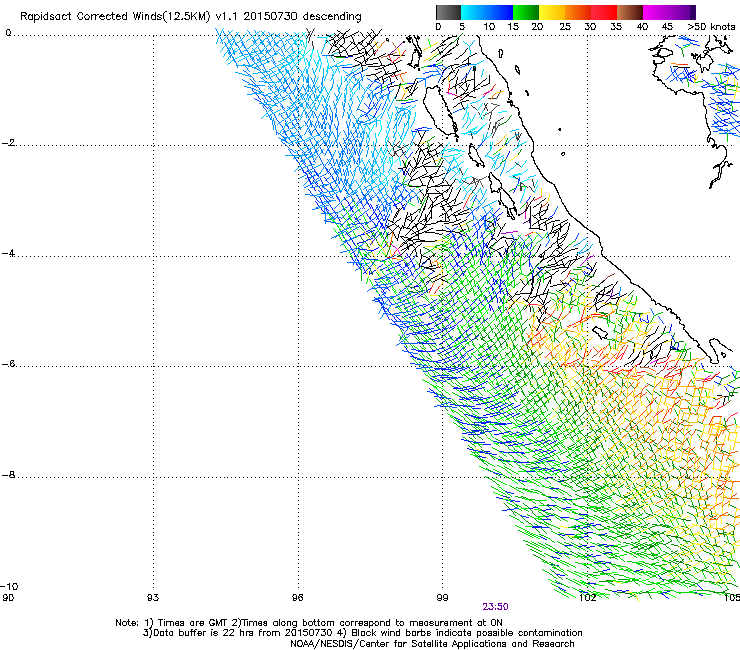Click the latitude axis label '-4'
This screenshot has height=650, width=740.
tap(9, 253)
